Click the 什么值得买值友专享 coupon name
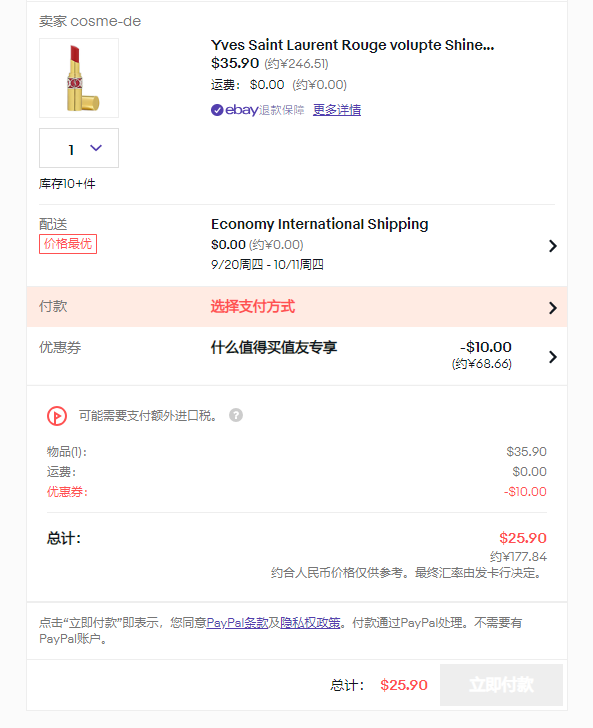Image resolution: width=593 pixels, height=728 pixels. coord(274,347)
